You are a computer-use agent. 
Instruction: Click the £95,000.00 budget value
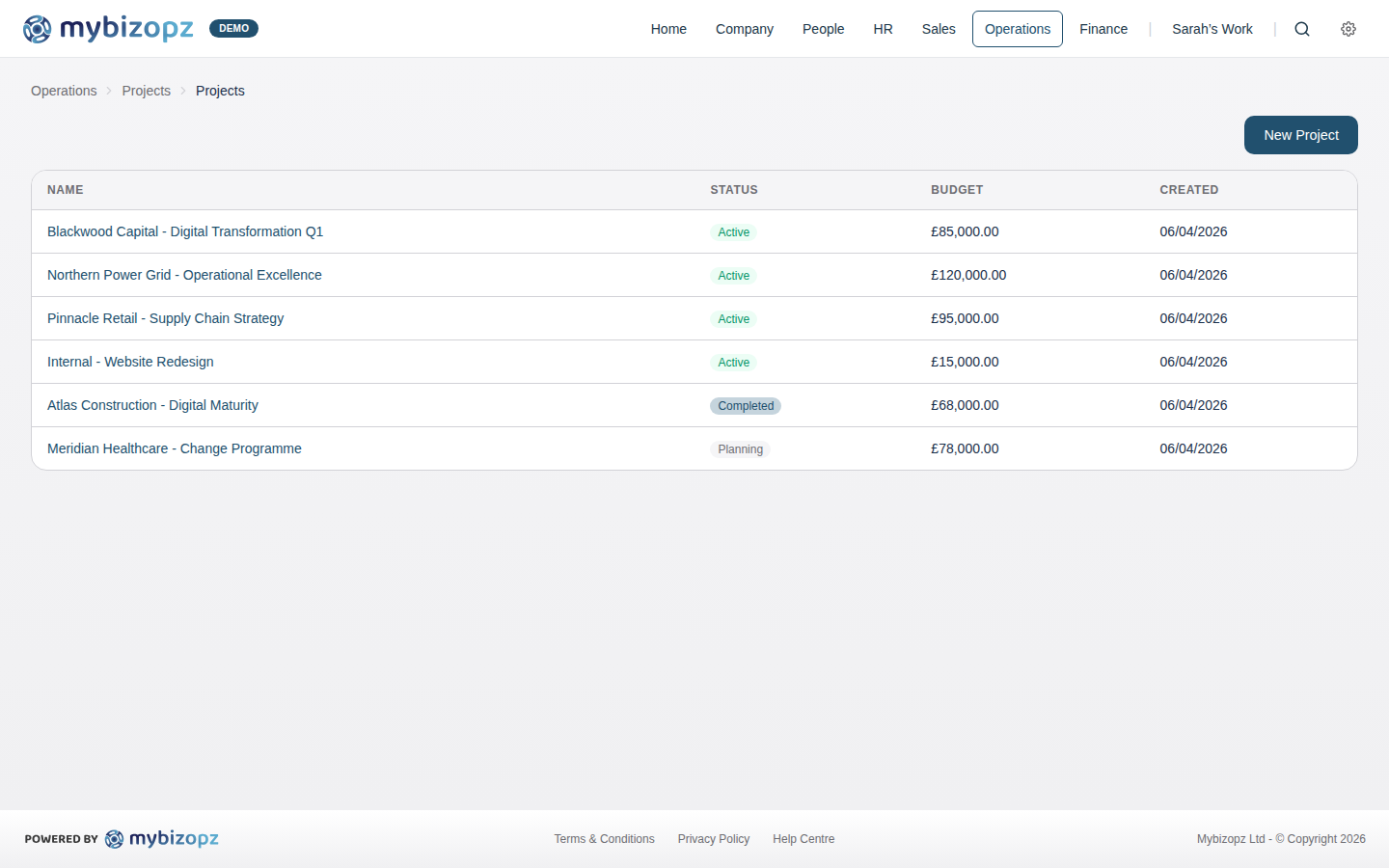[x=965, y=318]
